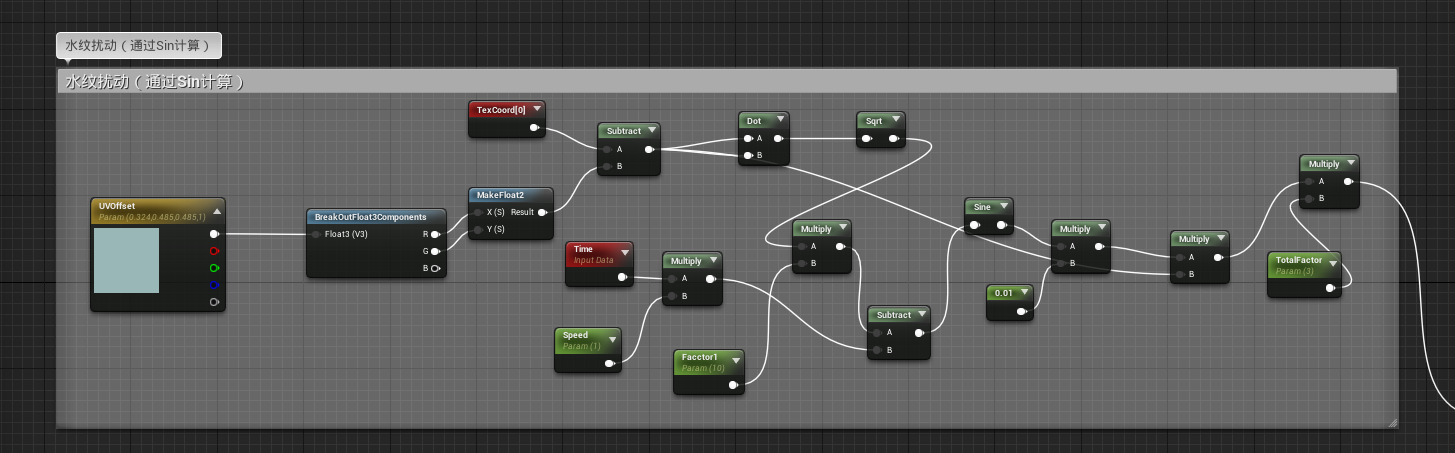This screenshot has height=453, width=1455.
Task: Expand the TotalFactor node arrow
Action: [1333, 263]
